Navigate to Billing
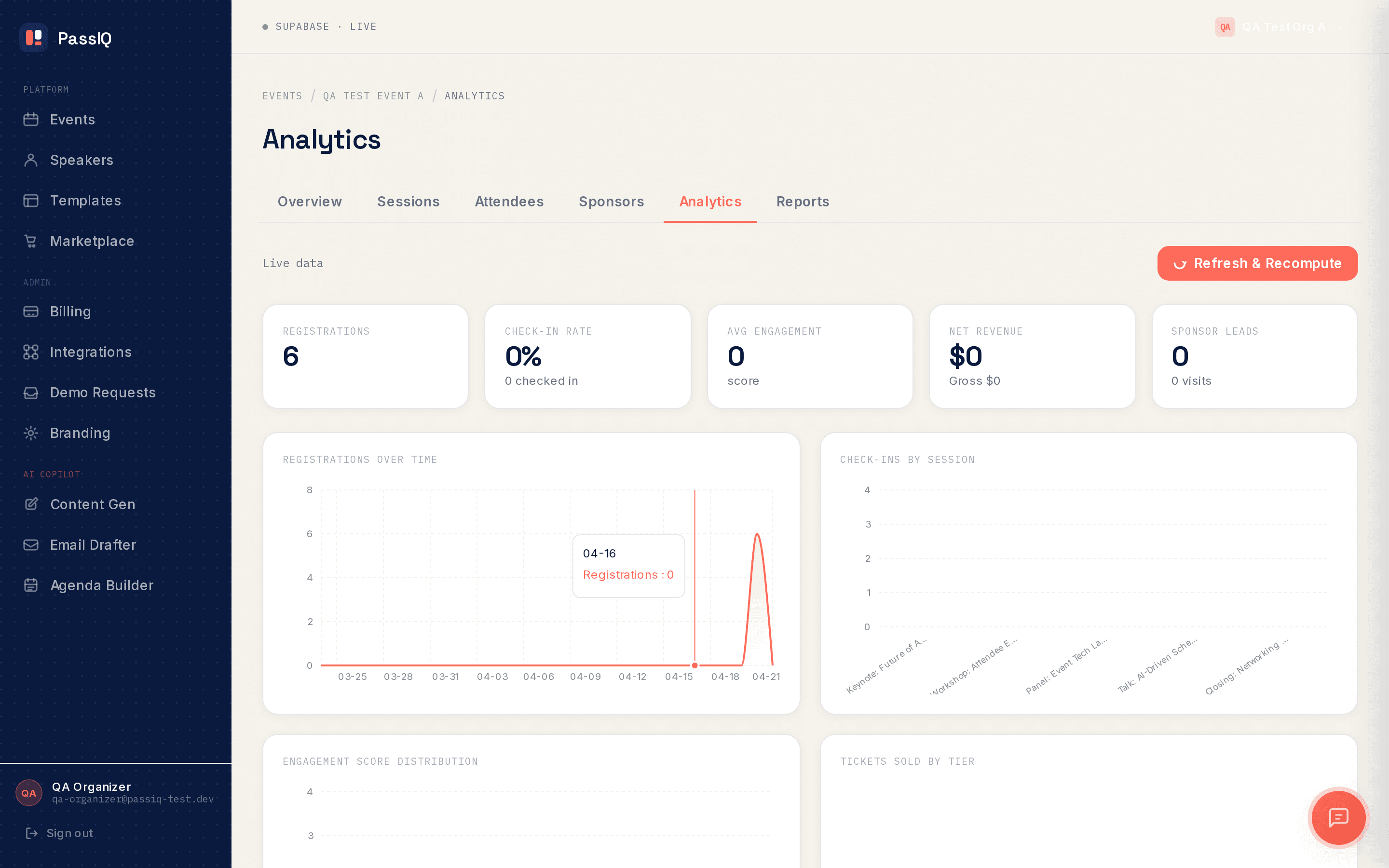Viewport: 1389px width, 868px height. [115, 311]
